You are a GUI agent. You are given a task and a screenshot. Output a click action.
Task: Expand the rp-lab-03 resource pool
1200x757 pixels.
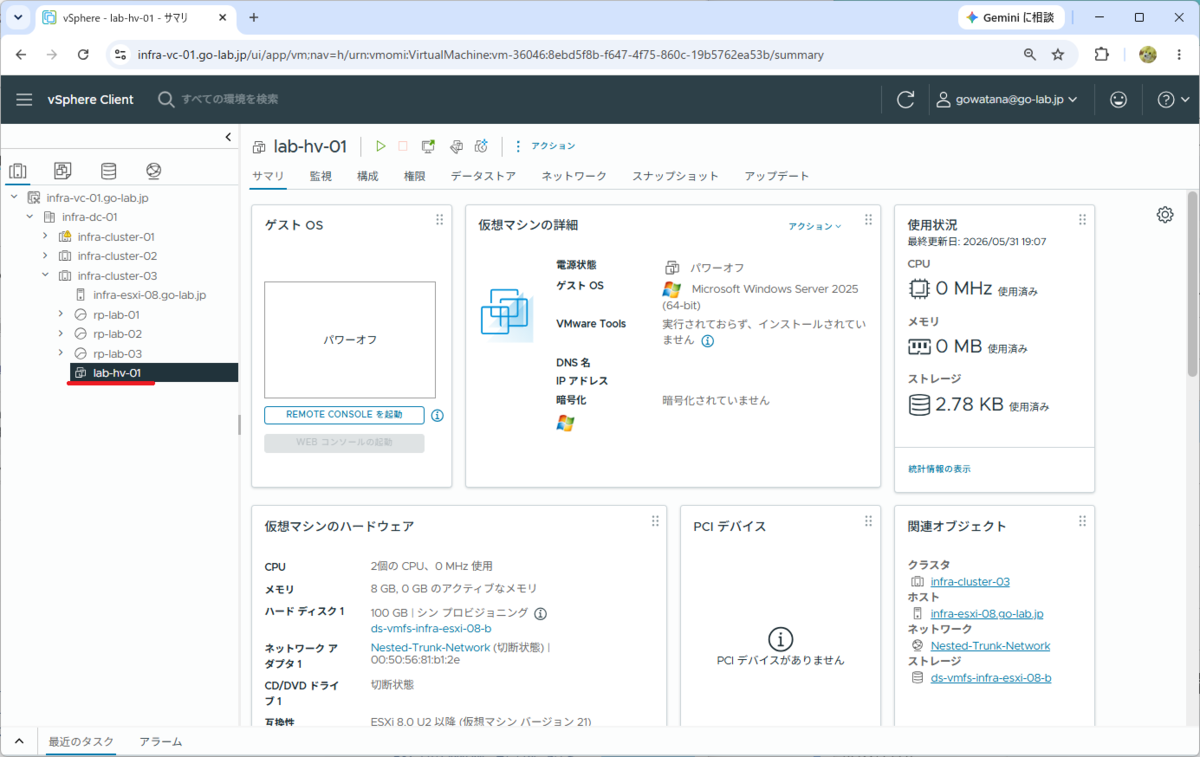[x=61, y=353]
